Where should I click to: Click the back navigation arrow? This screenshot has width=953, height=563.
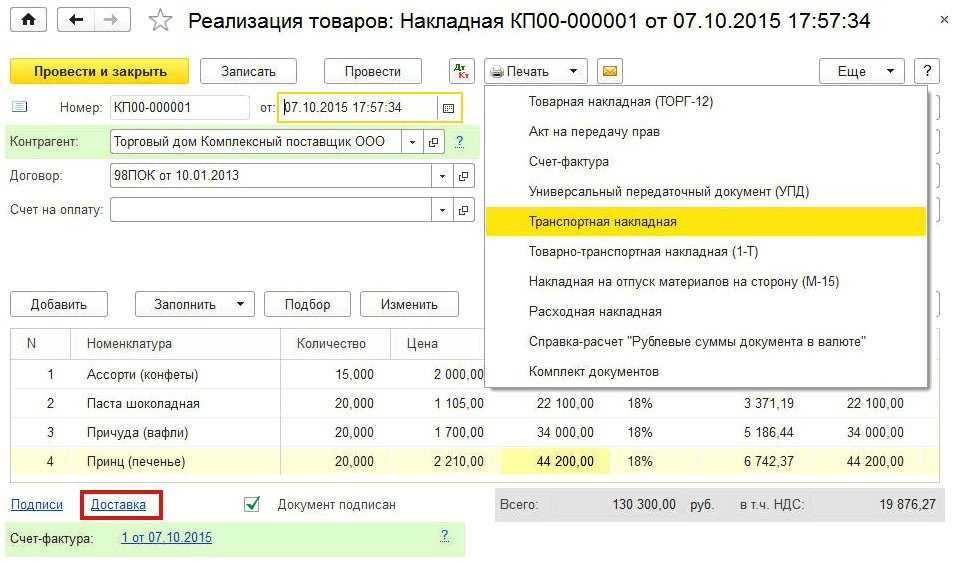coord(76,20)
